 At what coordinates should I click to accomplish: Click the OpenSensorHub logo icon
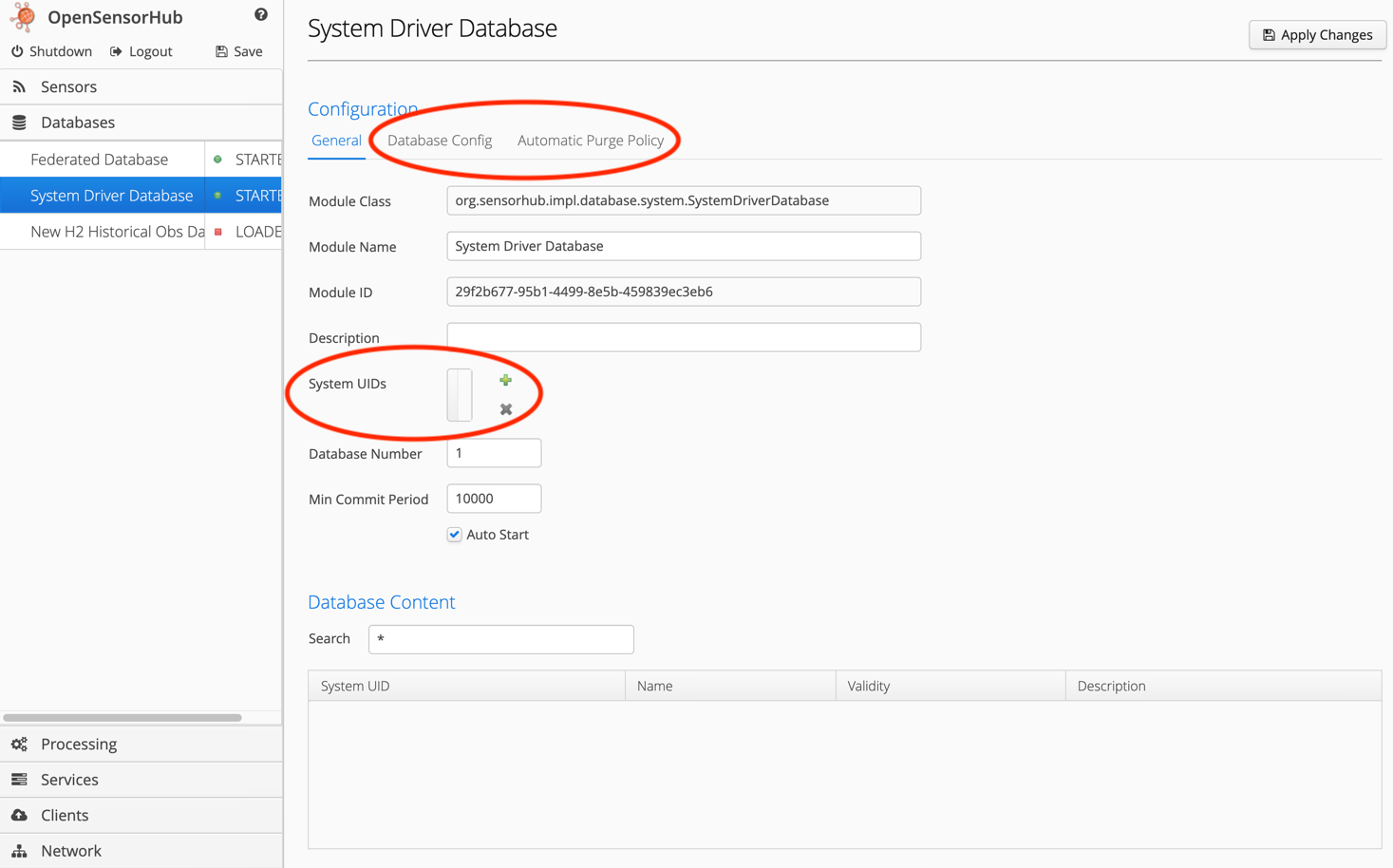[21, 16]
